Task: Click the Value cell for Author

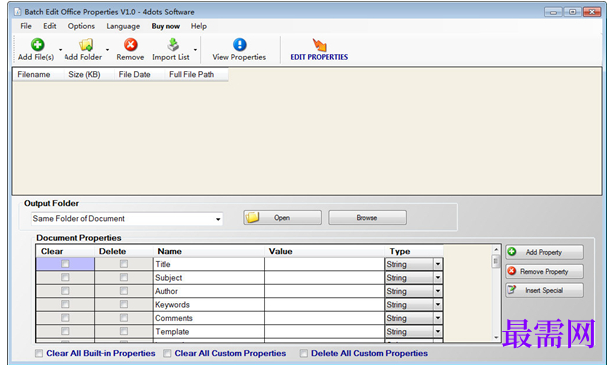Action: point(325,291)
